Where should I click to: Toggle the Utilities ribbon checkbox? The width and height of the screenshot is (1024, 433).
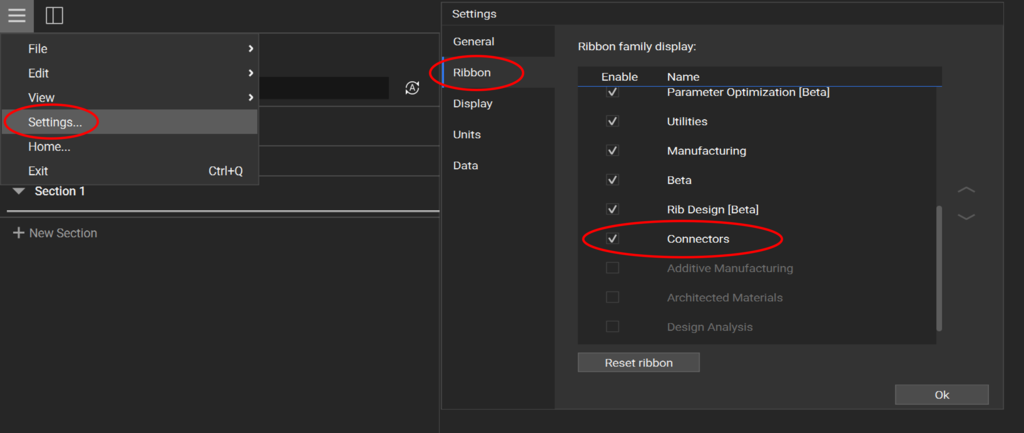[612, 121]
